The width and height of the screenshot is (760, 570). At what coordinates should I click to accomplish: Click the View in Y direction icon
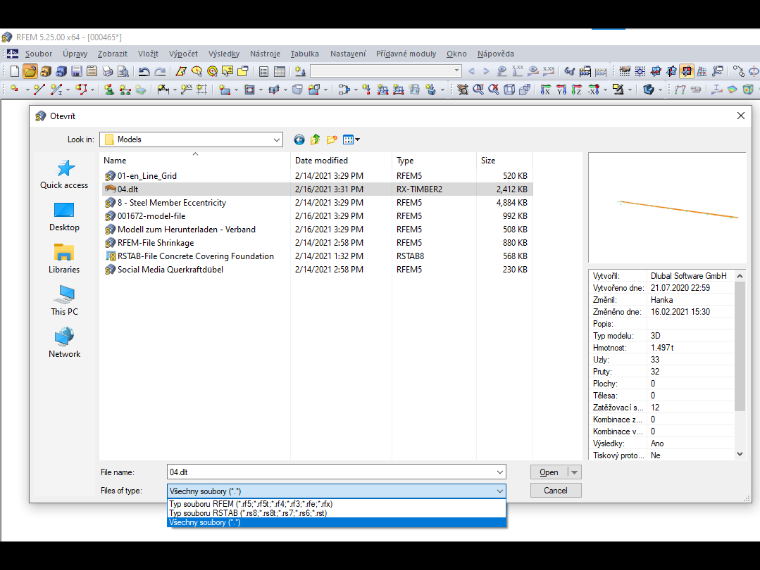click(x=561, y=89)
